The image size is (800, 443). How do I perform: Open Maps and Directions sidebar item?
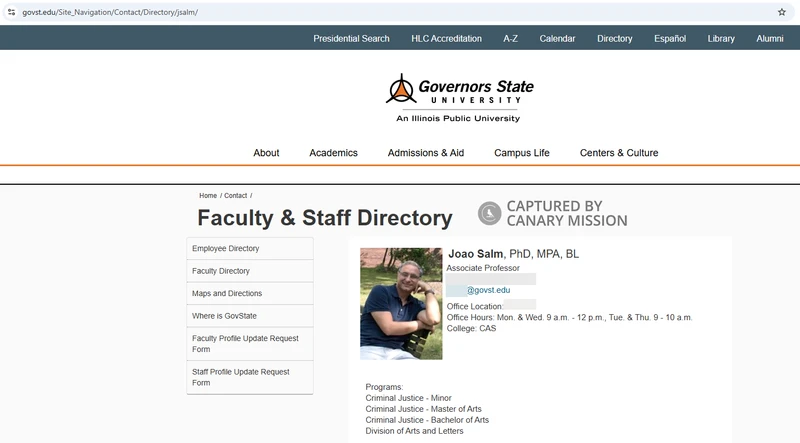click(250, 293)
